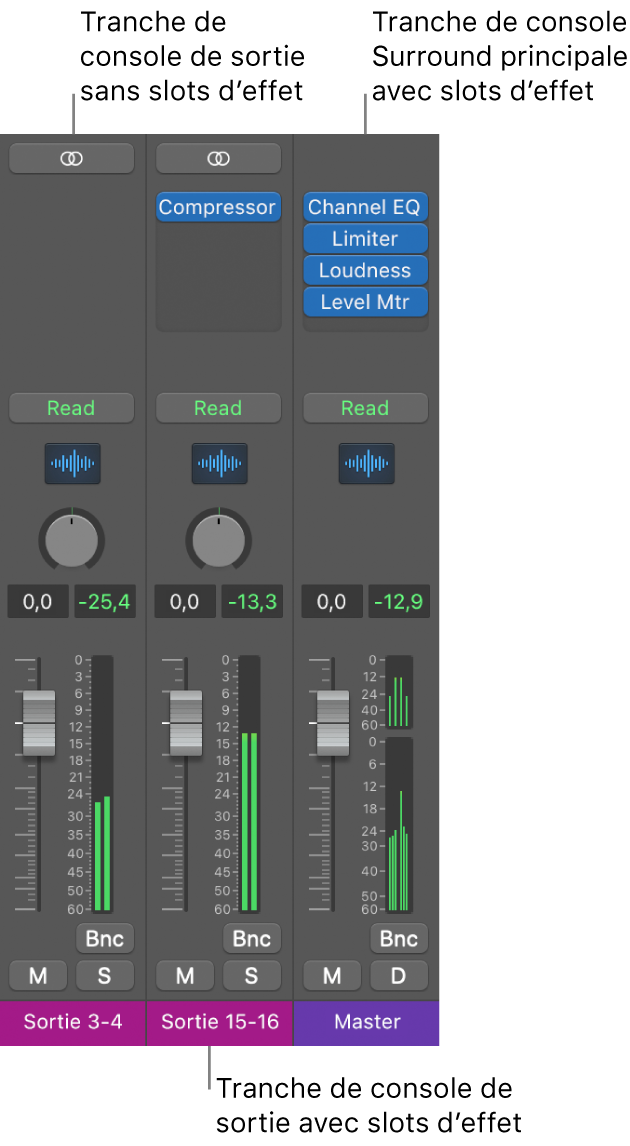
Task: Select the Sortie 3-4 channel name label
Action: pyautogui.click(x=72, y=1022)
